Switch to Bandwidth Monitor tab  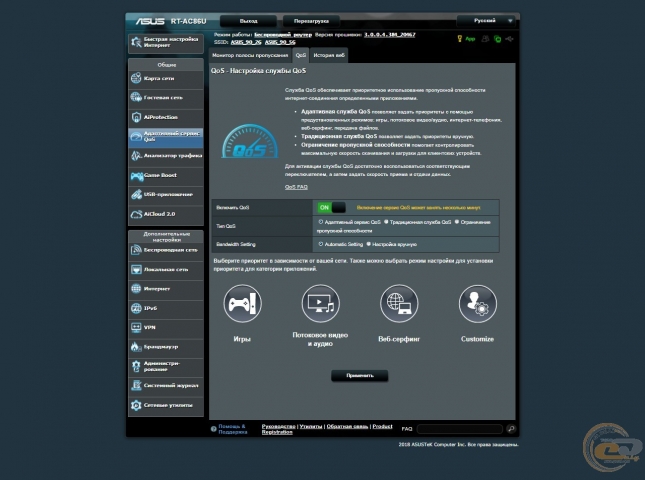250,55
